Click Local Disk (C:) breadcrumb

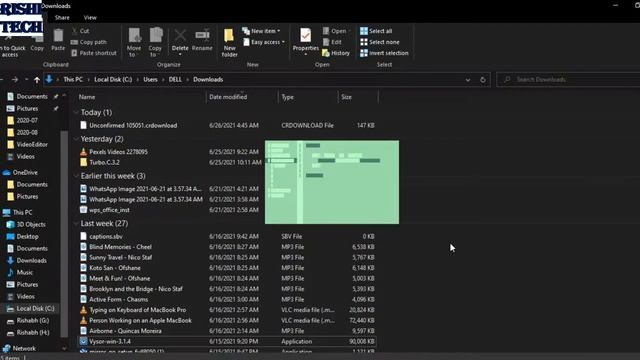[113, 80]
